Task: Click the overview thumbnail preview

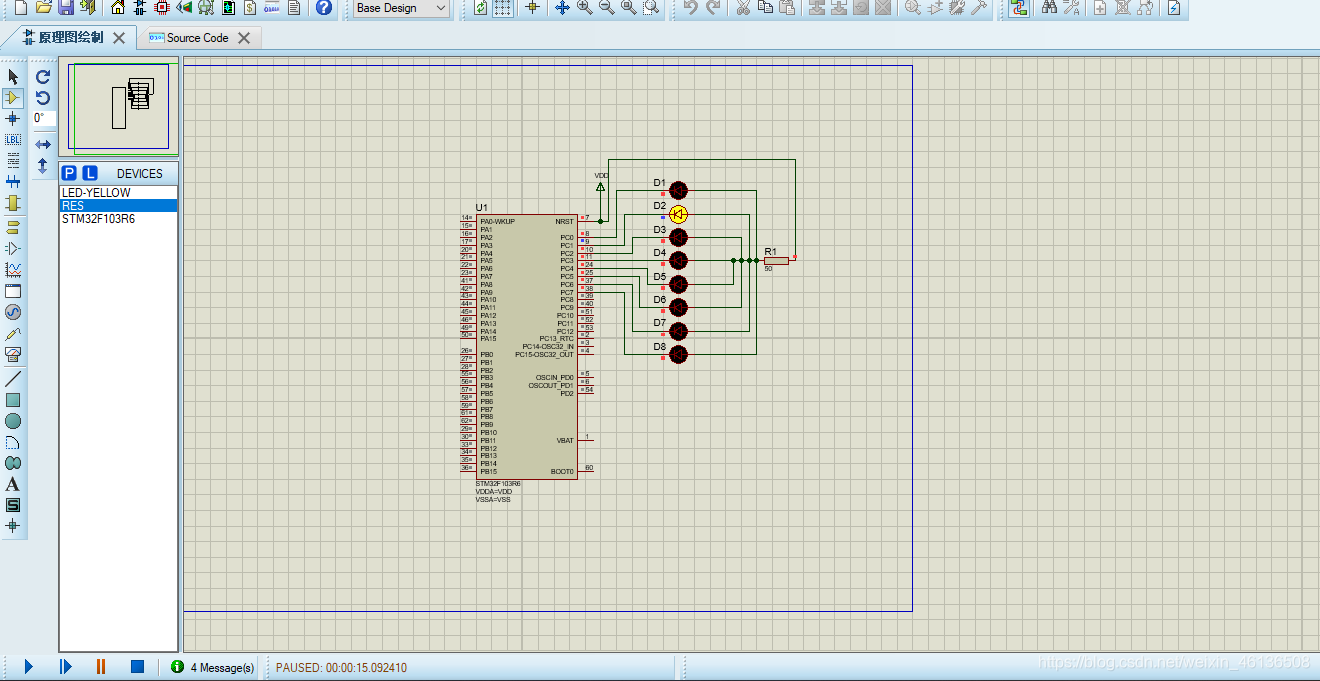Action: (118, 106)
